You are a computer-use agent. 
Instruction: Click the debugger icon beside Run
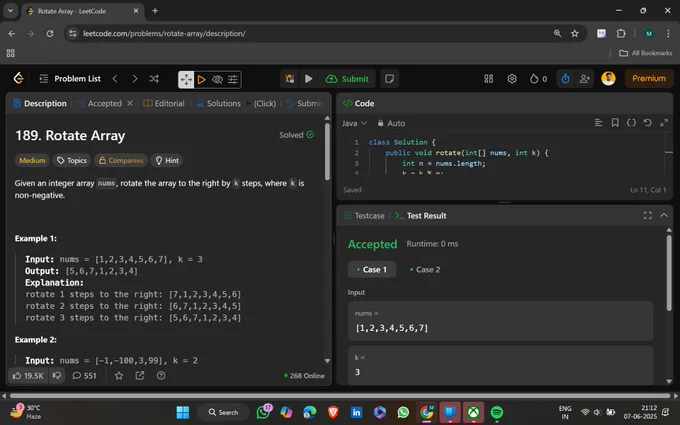[290, 78]
